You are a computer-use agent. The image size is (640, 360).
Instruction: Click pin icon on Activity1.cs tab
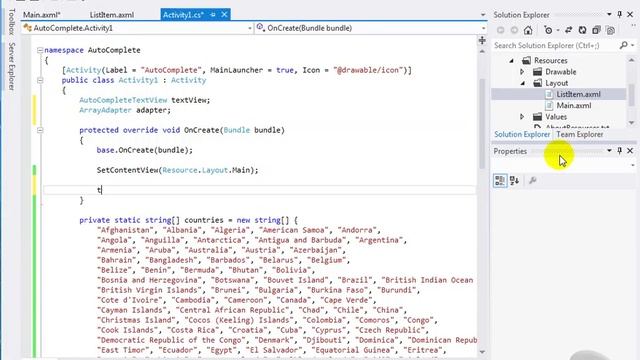[213, 15]
